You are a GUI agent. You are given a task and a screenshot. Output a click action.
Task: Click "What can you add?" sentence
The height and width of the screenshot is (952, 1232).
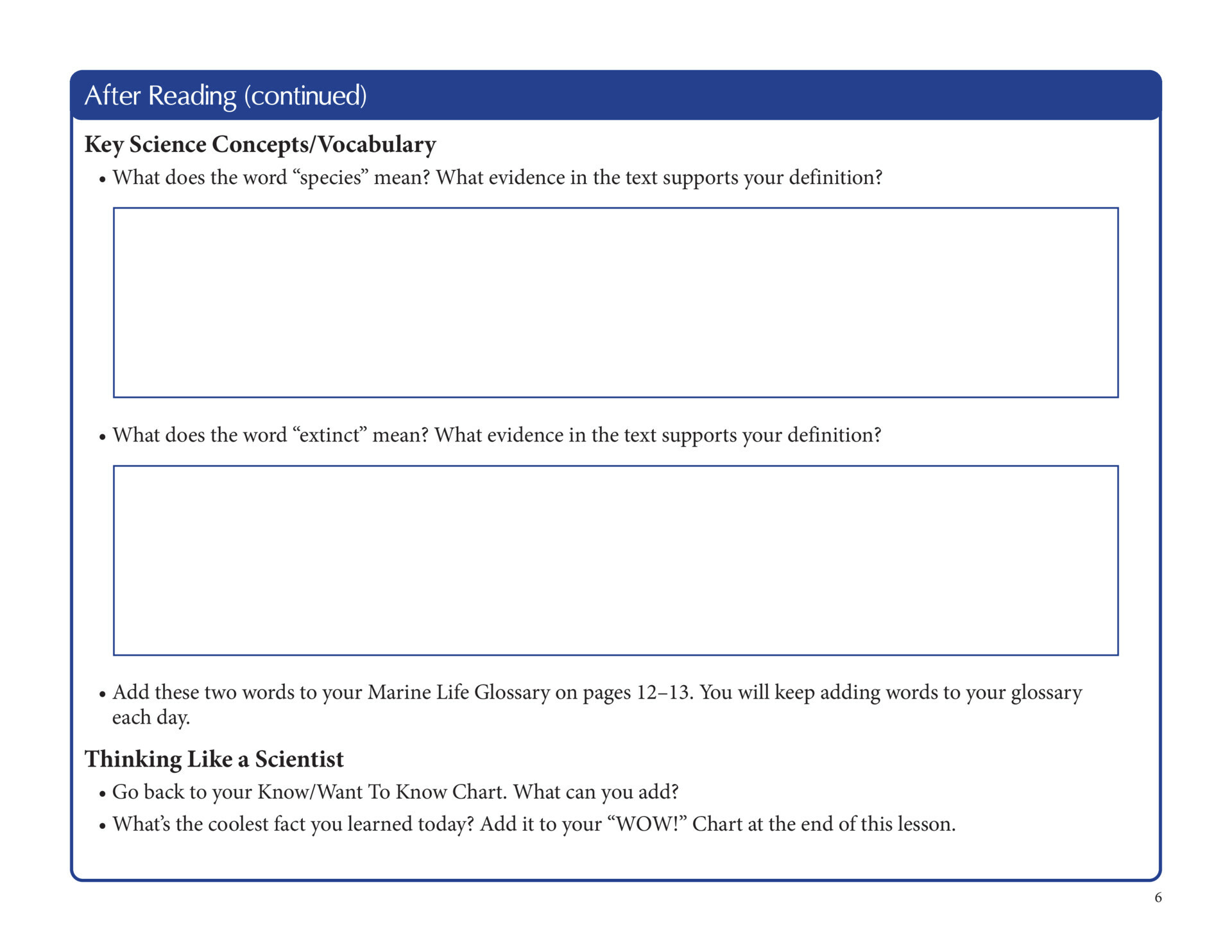[x=596, y=792]
